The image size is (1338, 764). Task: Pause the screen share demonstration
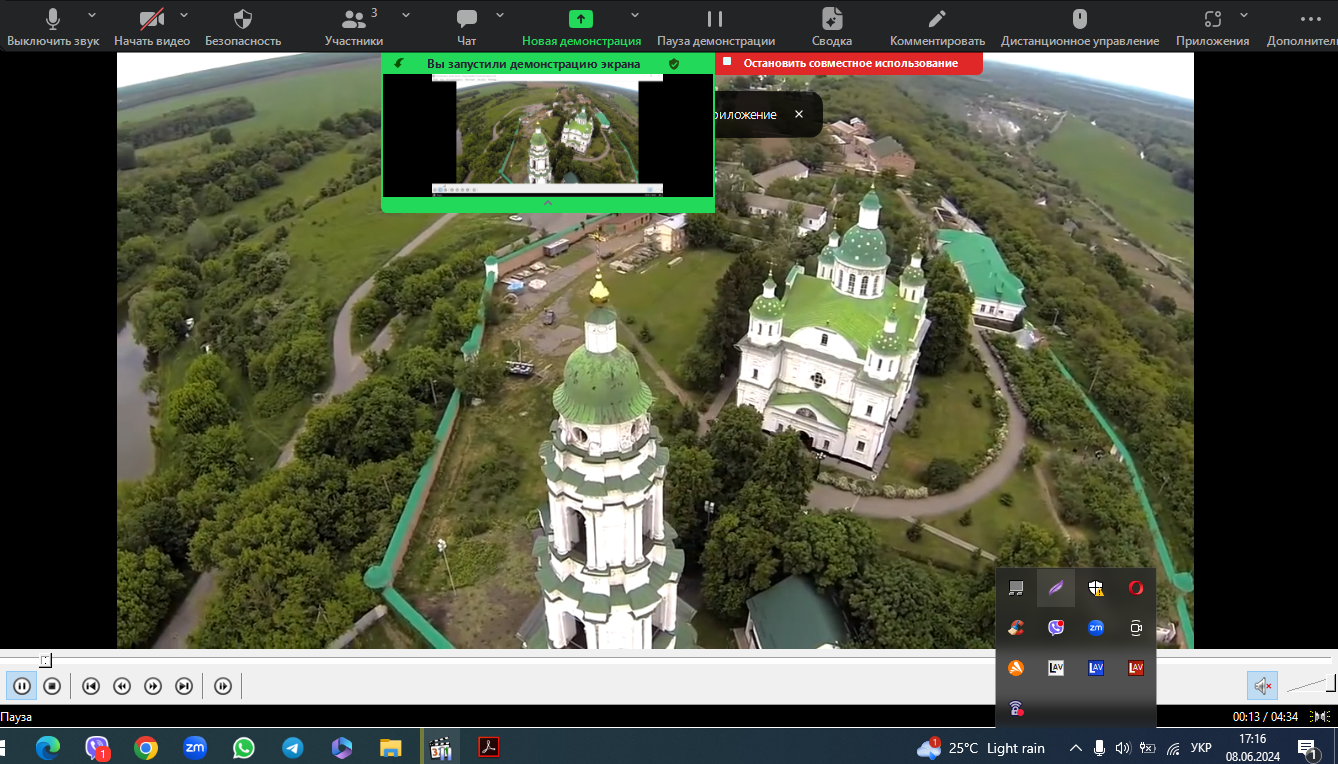pos(715,20)
